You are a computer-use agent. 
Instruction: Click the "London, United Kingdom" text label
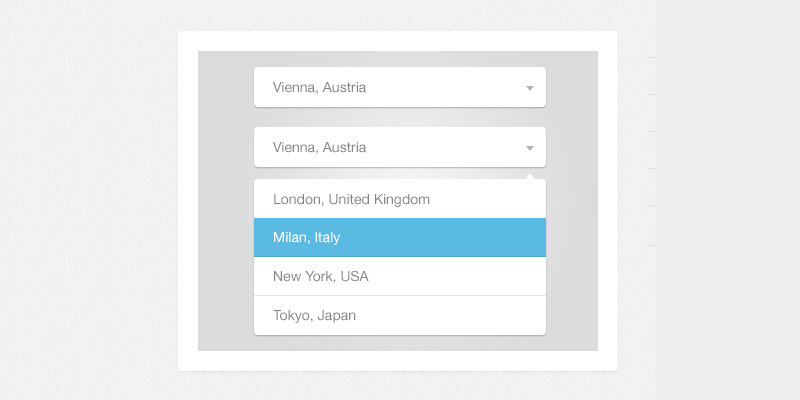pyautogui.click(x=351, y=199)
